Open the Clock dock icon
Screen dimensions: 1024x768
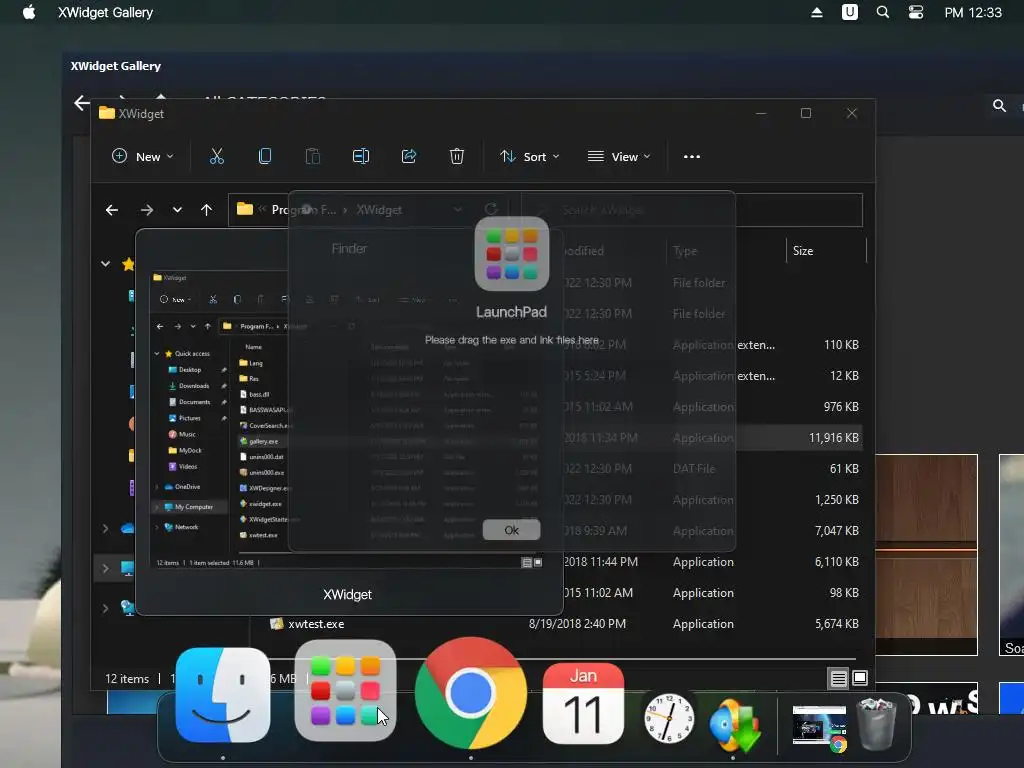[669, 718]
